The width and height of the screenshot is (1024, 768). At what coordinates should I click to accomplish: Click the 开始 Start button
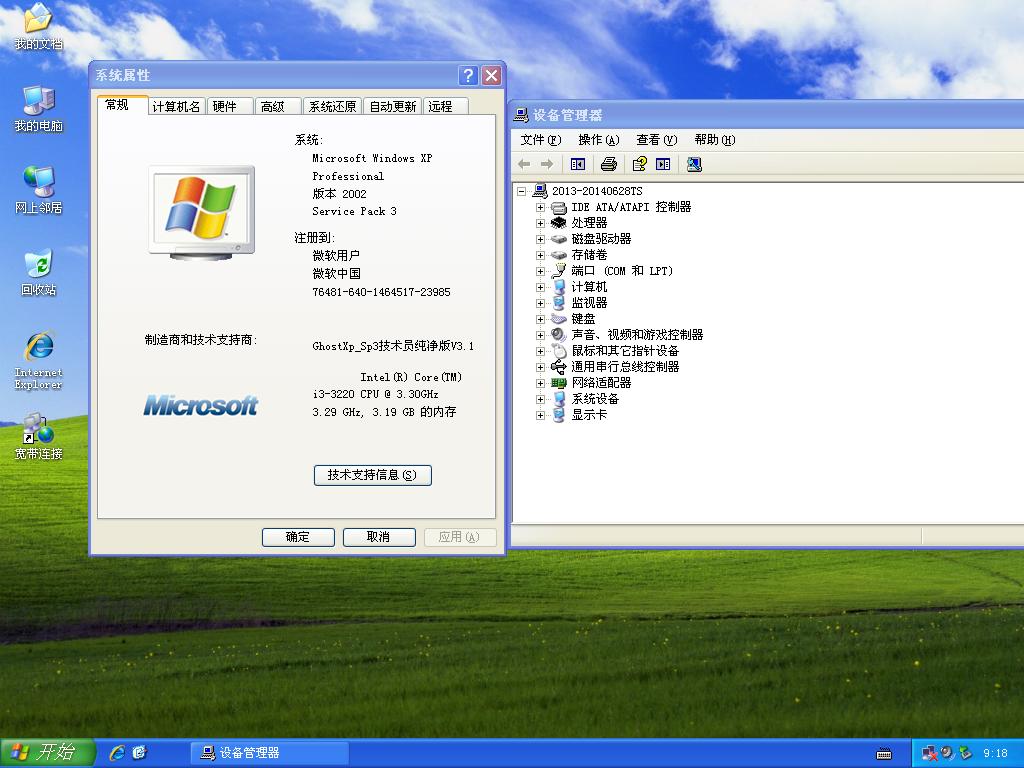47,753
